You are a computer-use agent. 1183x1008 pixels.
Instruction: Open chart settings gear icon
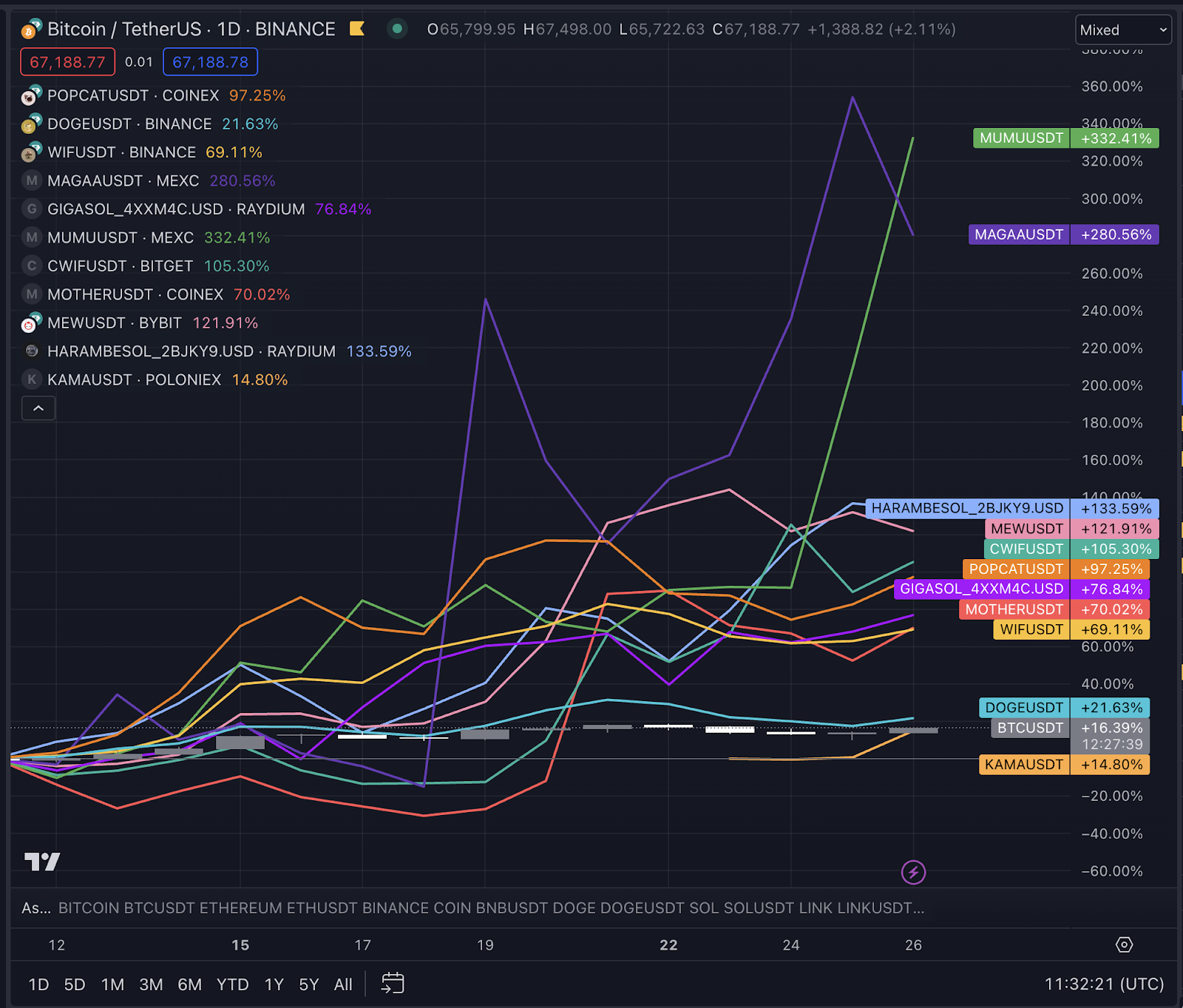click(1124, 944)
